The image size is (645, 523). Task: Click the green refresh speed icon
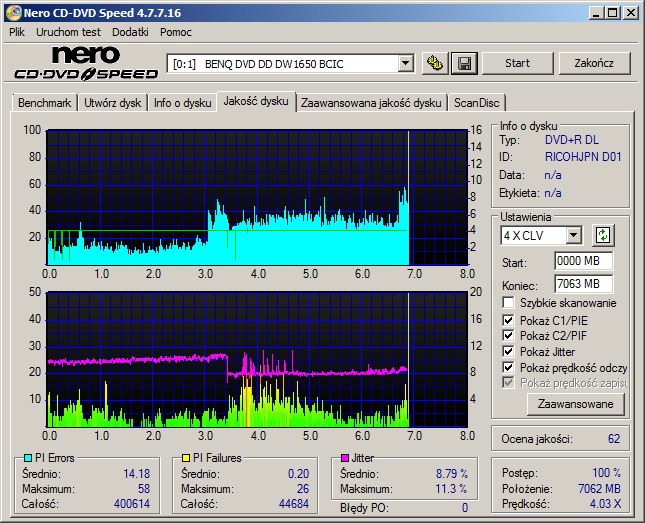coord(603,235)
